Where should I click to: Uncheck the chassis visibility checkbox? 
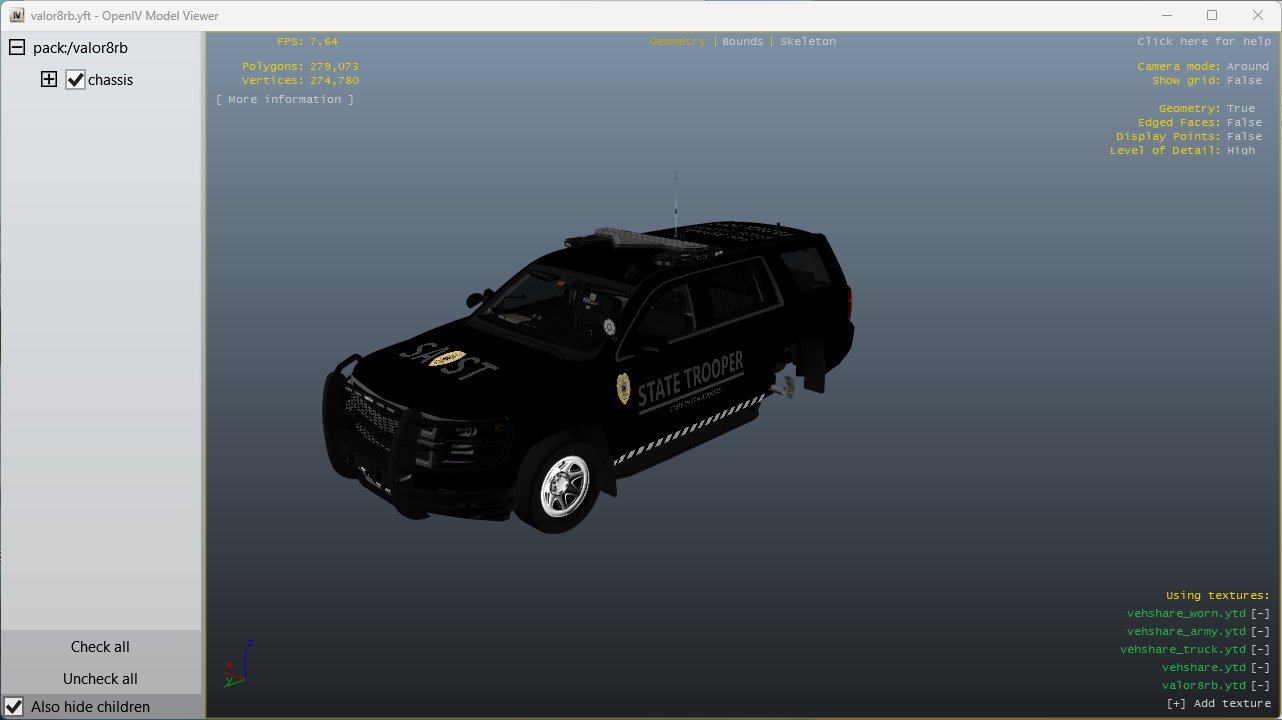[x=76, y=80]
